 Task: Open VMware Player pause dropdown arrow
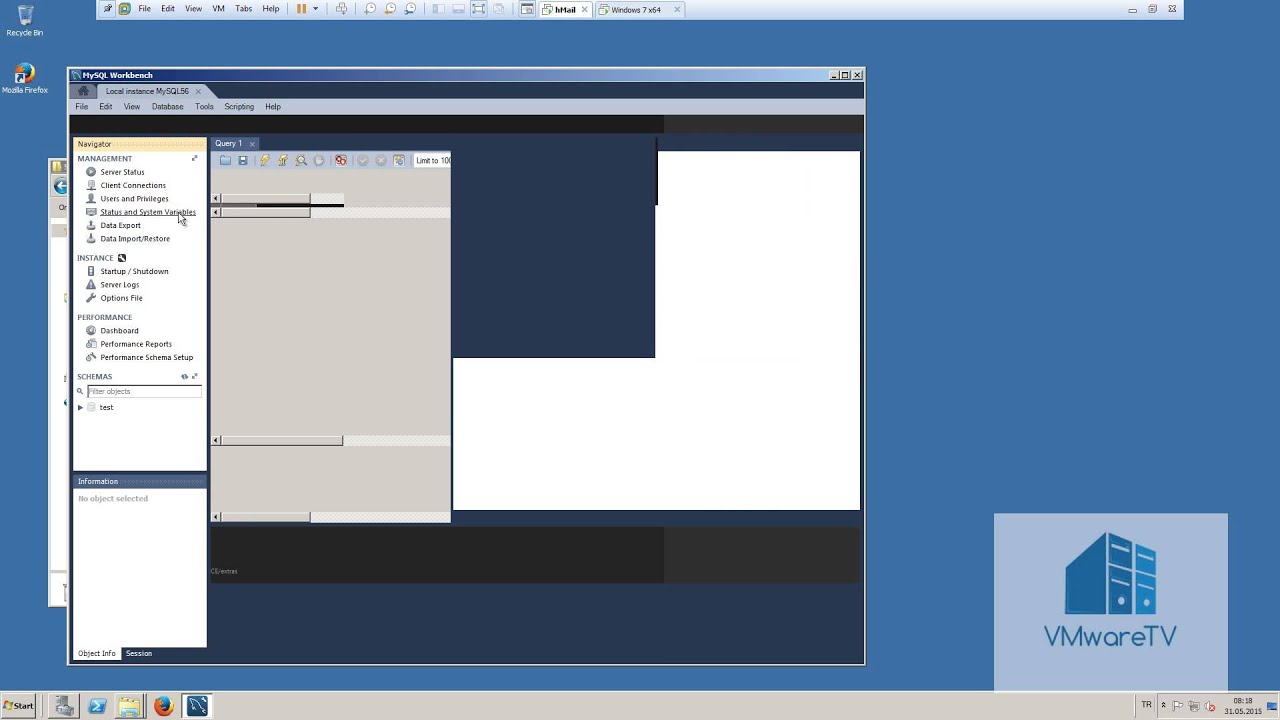315,9
